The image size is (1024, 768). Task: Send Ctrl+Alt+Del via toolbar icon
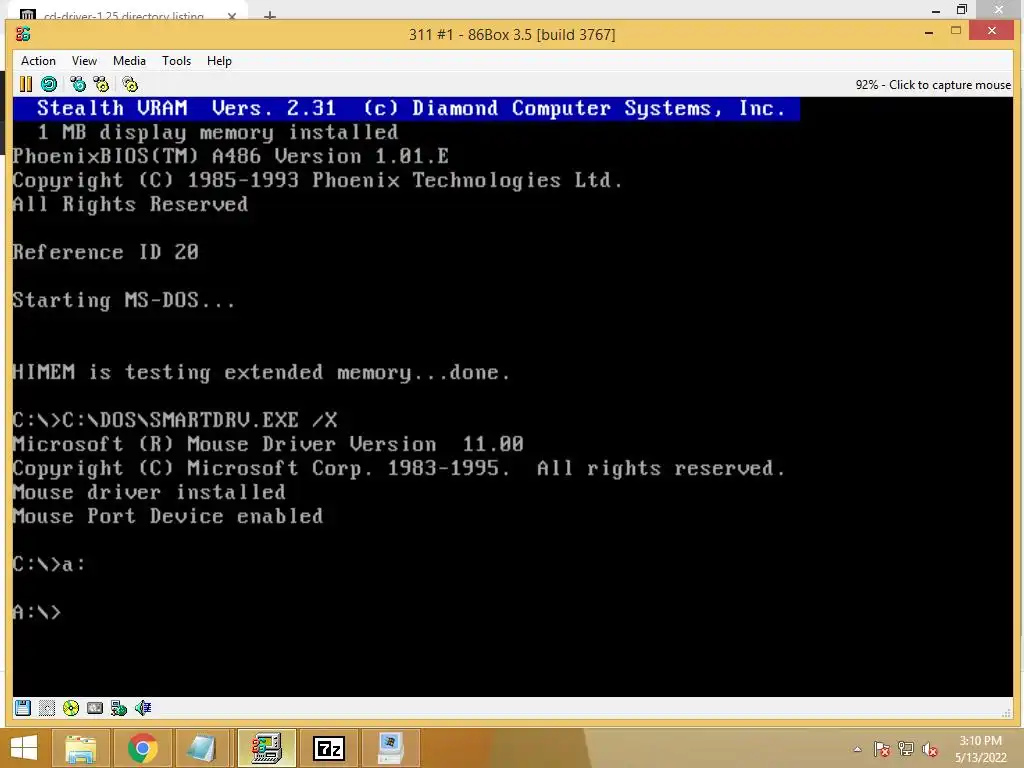(78, 84)
